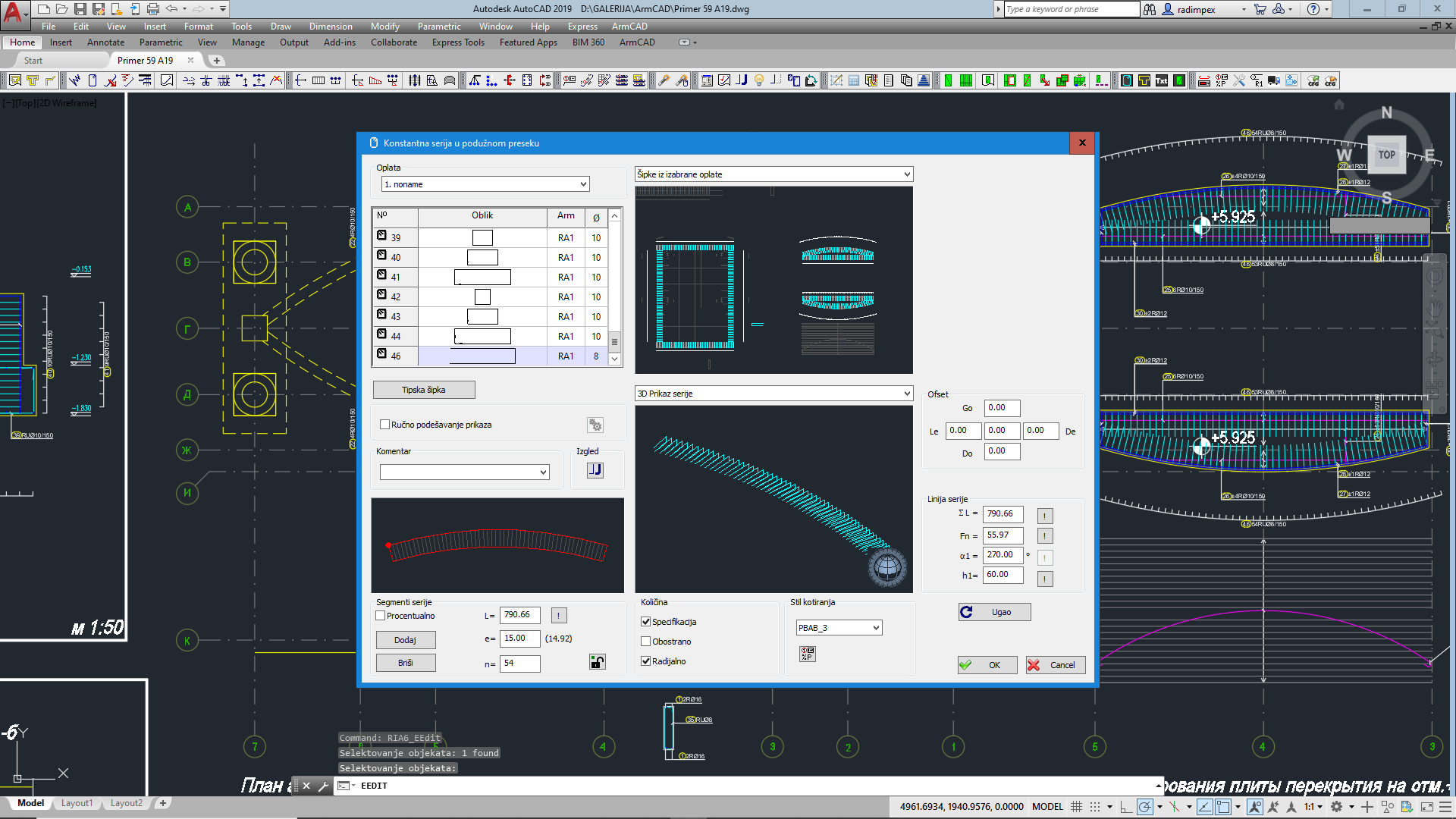Toggle ortho mode in status bar
Screen dimensions: 1456x819
click(1126, 807)
